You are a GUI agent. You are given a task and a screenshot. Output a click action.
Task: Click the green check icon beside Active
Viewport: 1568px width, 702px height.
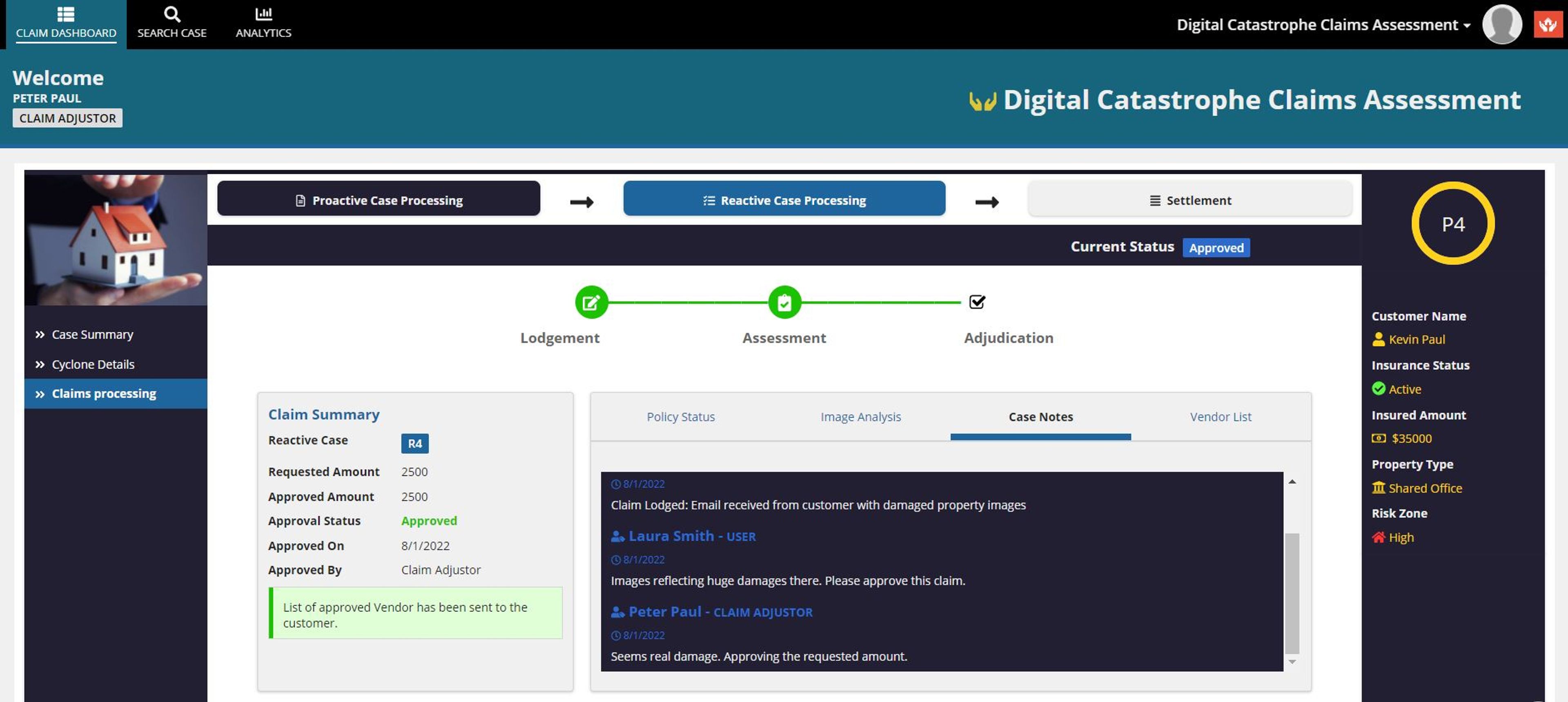coord(1378,389)
